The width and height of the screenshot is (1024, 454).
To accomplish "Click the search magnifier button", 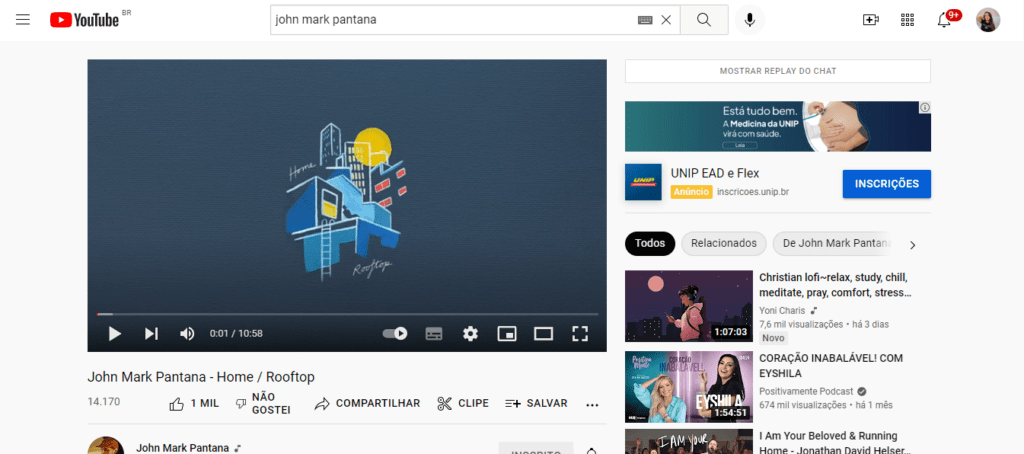I will pyautogui.click(x=704, y=20).
